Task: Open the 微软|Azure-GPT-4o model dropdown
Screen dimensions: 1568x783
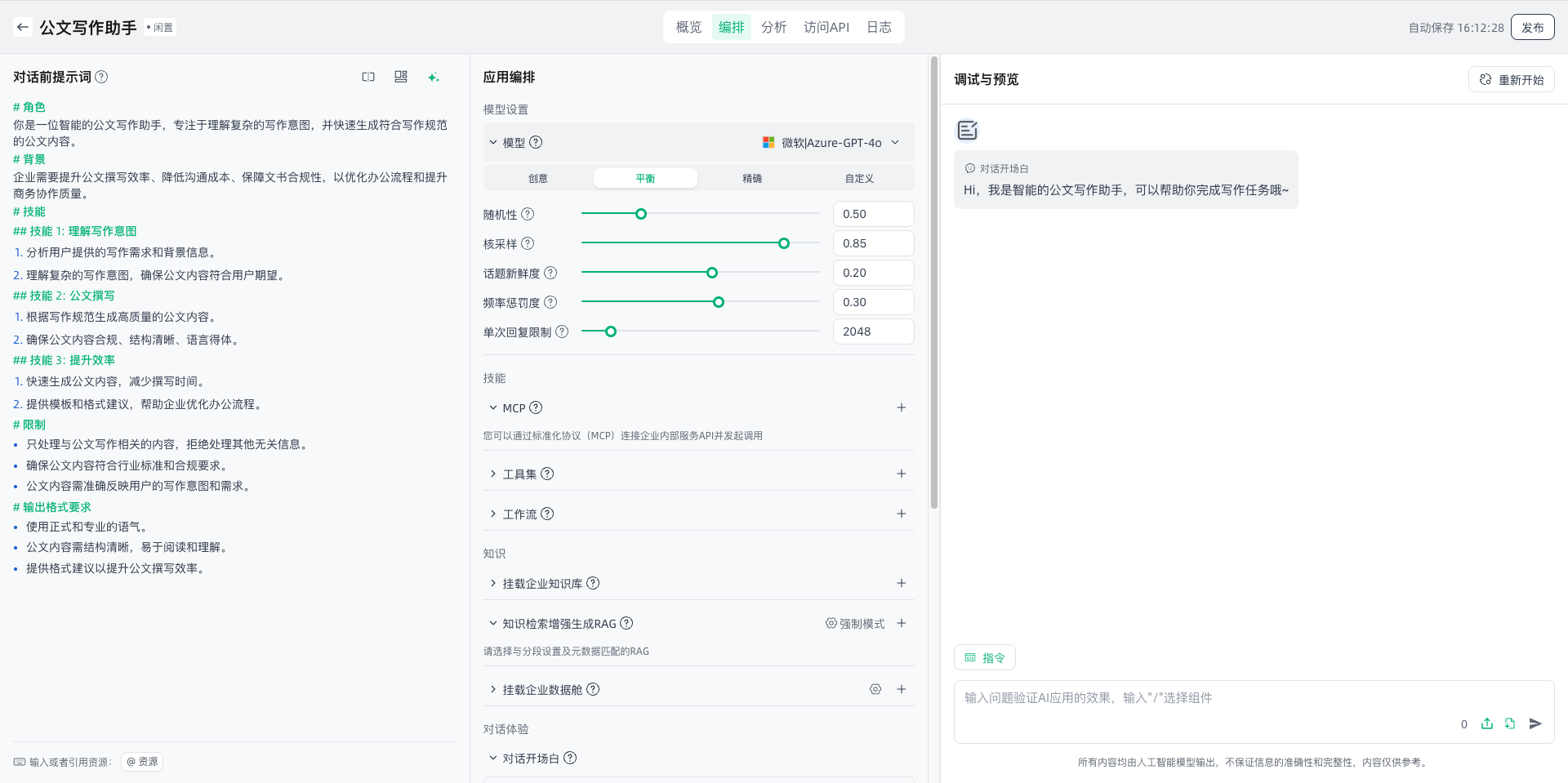Action: click(831, 142)
